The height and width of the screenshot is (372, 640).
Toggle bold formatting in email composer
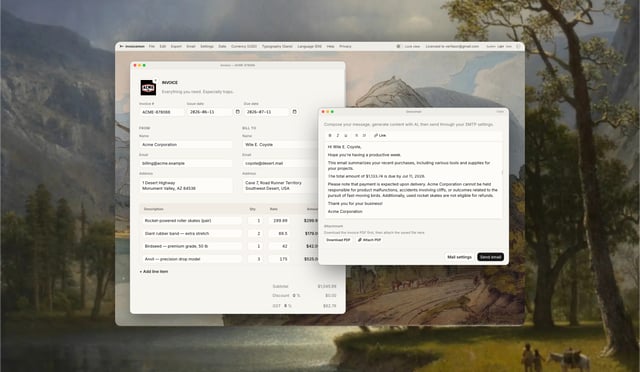pyautogui.click(x=330, y=135)
